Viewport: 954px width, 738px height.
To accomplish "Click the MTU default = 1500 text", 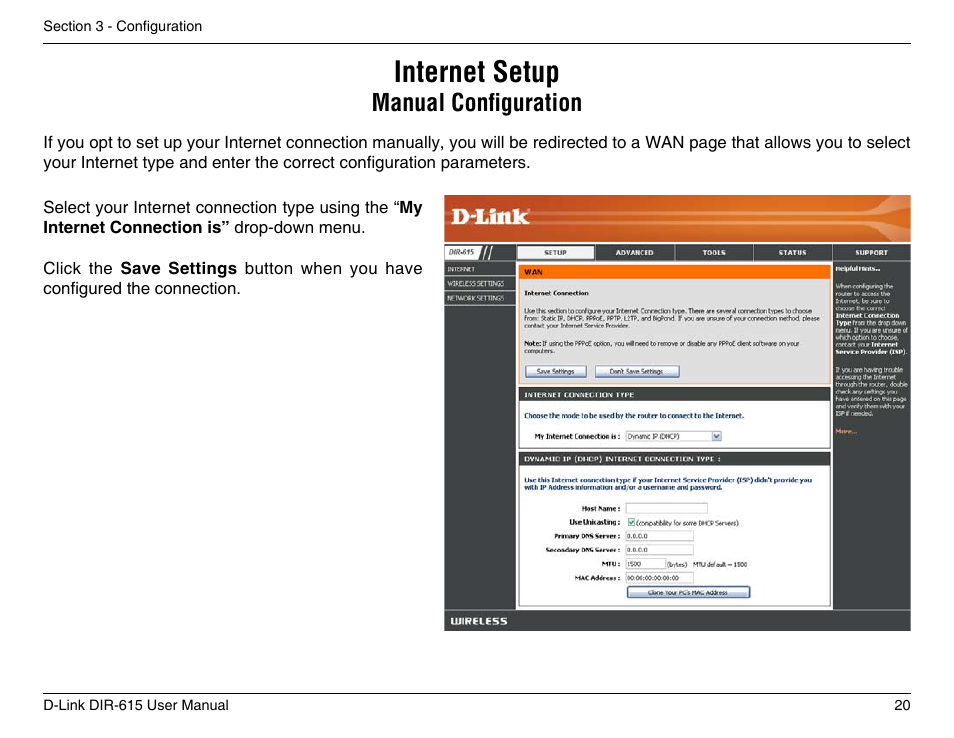I will 720,565.
